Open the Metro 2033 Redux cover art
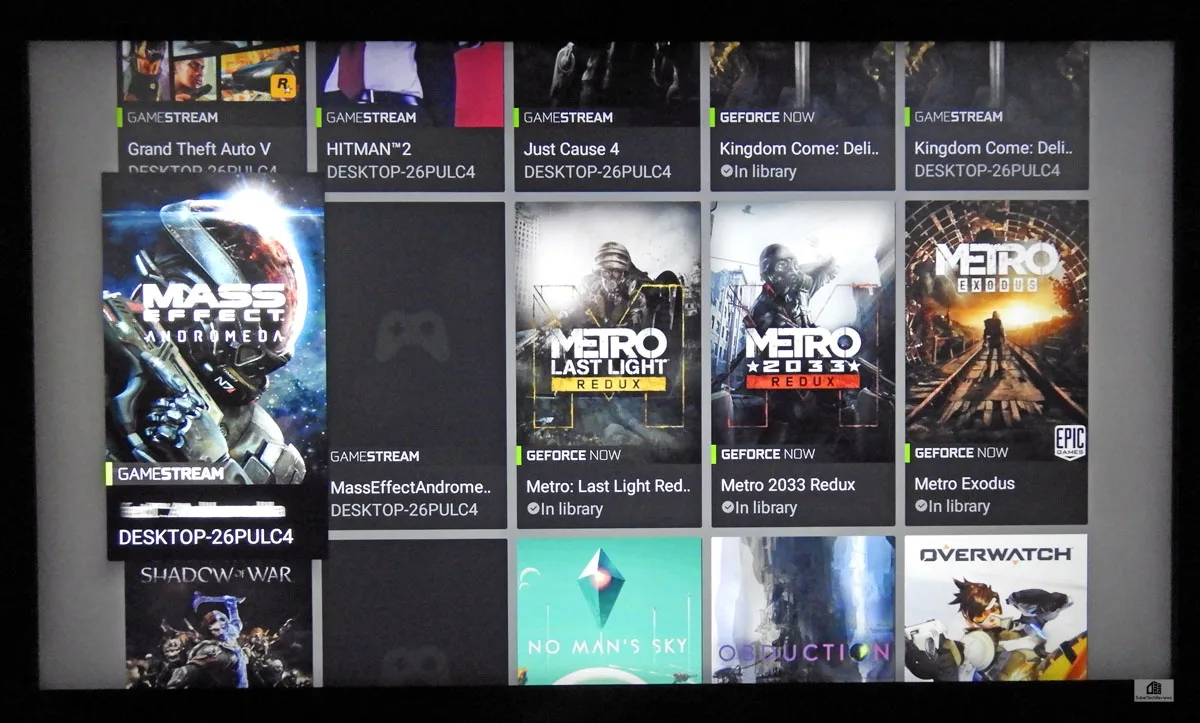1200x723 pixels. tap(803, 332)
